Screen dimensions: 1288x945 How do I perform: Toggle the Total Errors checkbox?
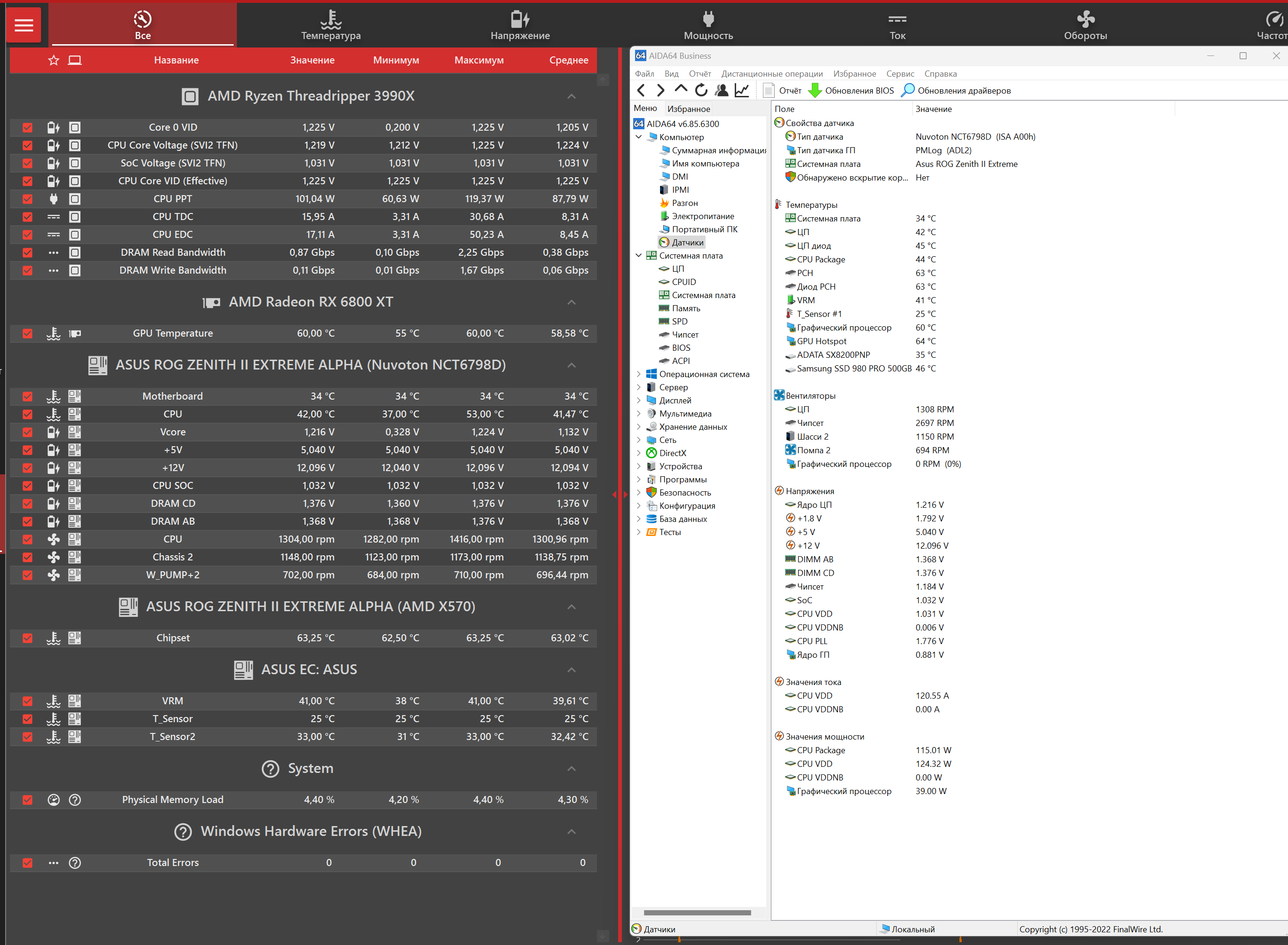pos(27,863)
